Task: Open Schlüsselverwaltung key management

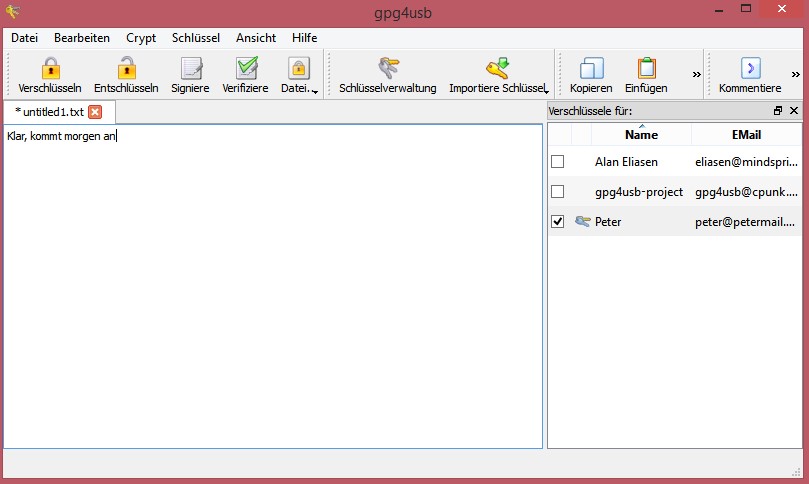Action: coord(387,68)
